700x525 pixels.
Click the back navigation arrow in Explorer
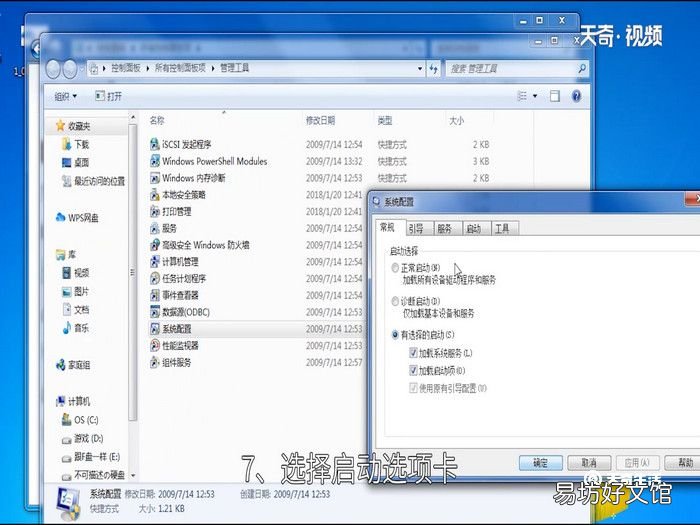tap(53, 69)
